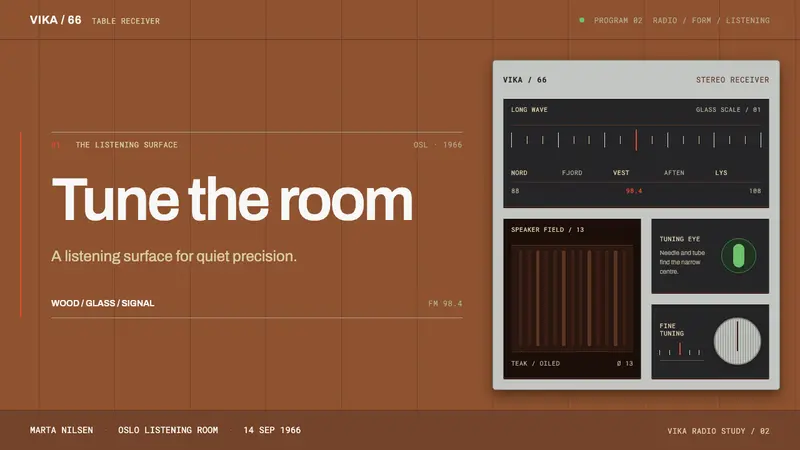Click the speaker grille slats
800x450 pixels.
(x=572, y=298)
